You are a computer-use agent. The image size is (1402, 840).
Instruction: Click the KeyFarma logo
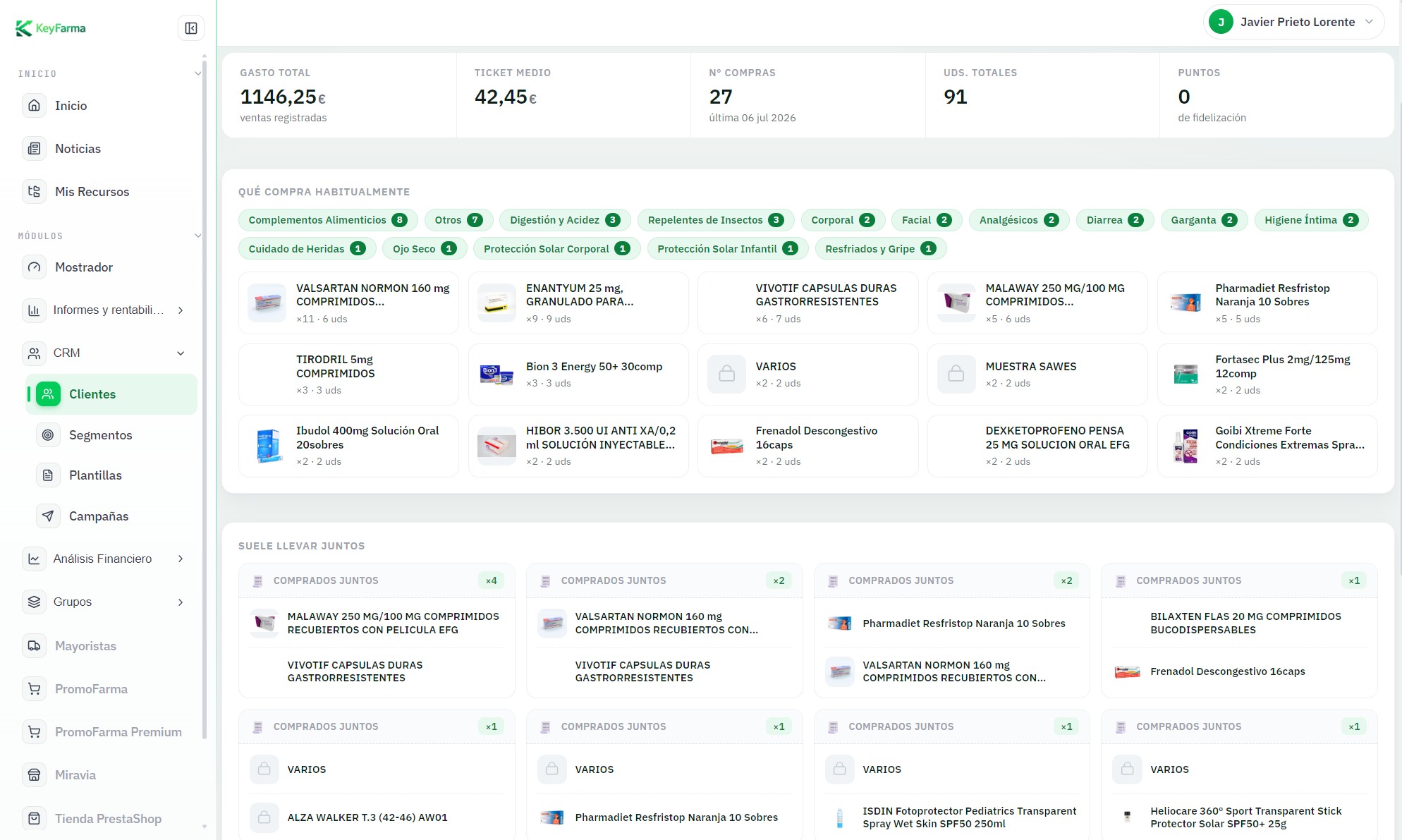[x=51, y=28]
